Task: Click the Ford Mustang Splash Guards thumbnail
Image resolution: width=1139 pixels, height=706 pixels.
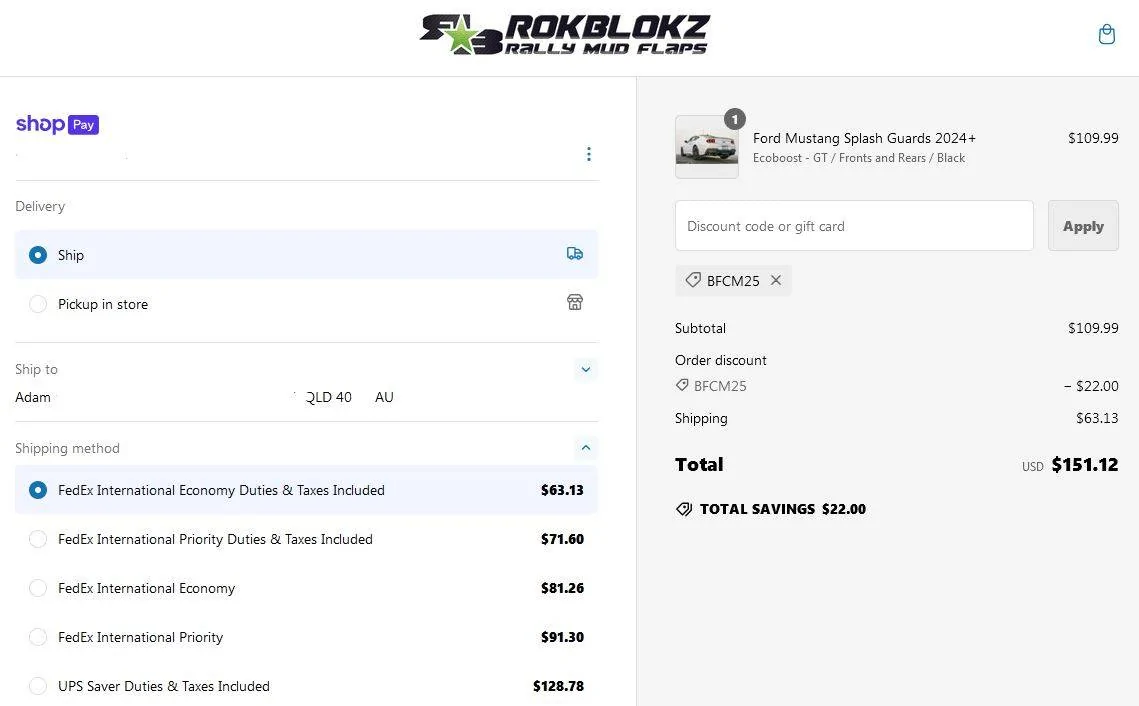Action: 707,147
